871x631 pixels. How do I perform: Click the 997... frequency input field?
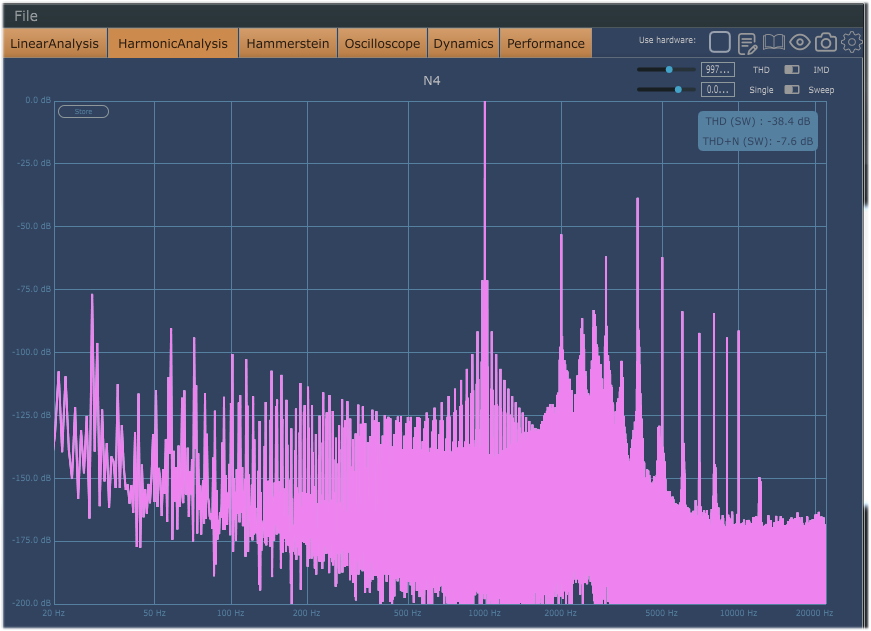click(x=718, y=69)
